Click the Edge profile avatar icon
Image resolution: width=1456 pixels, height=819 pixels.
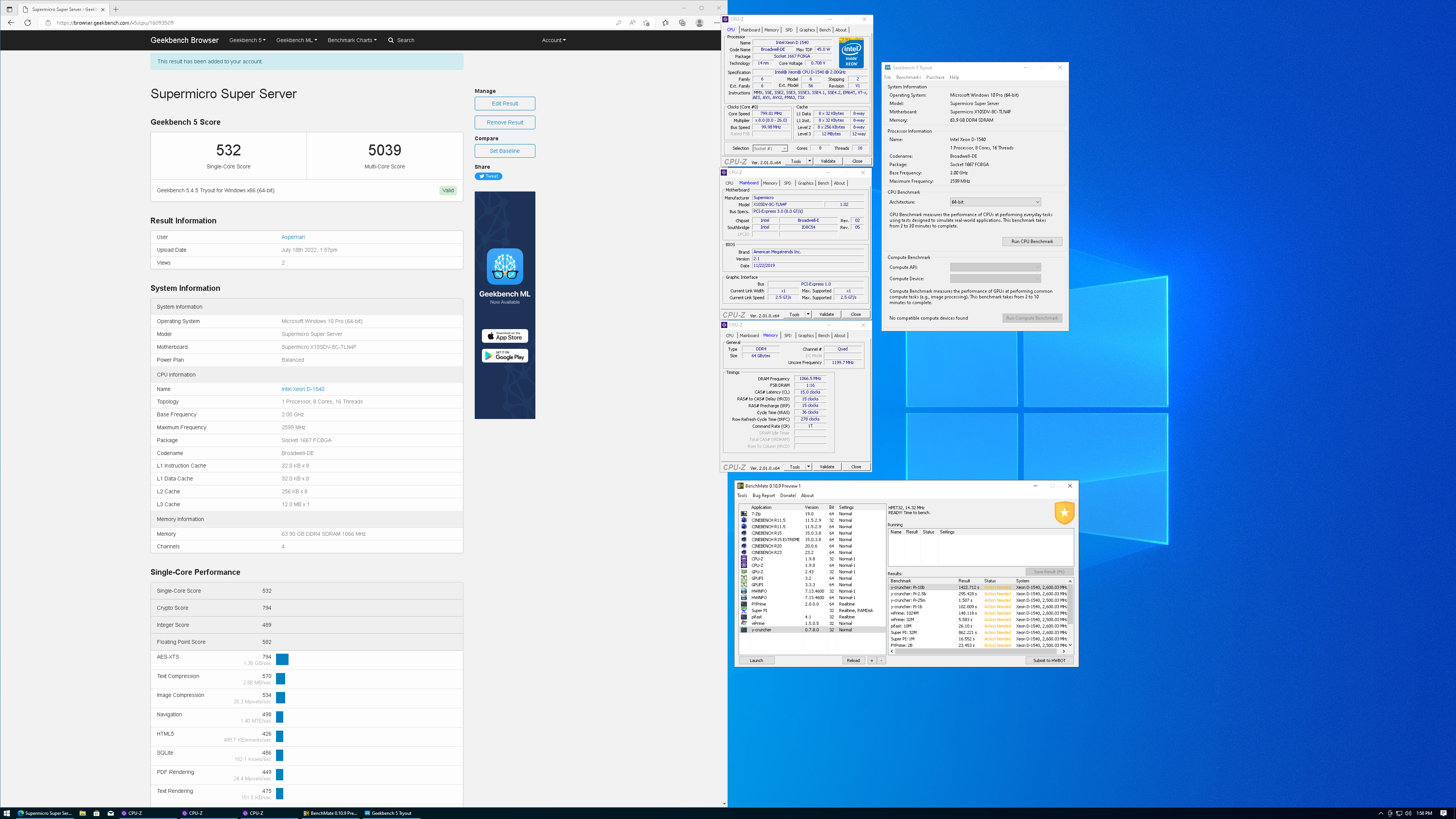(699, 23)
